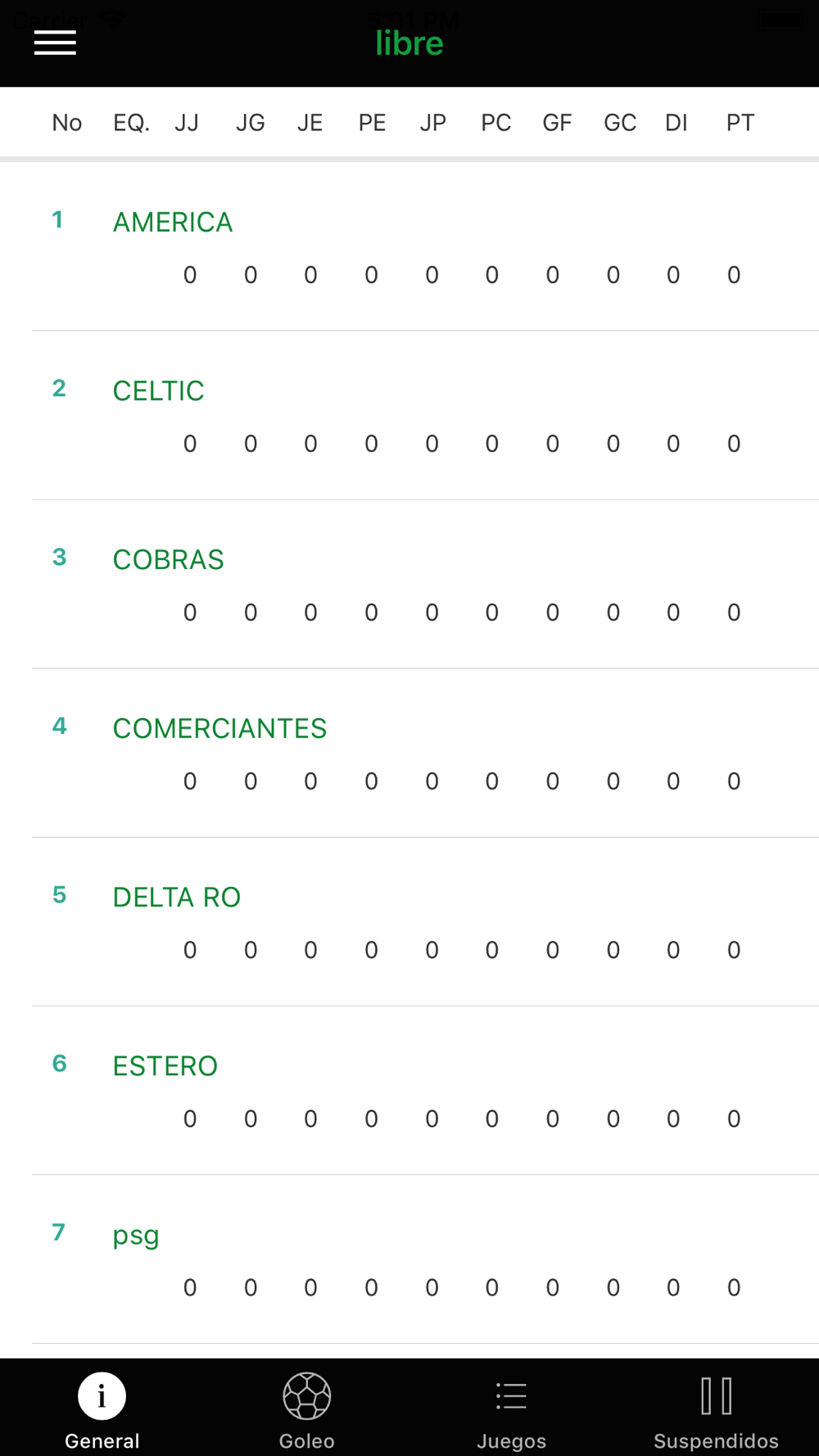Open the ESTERO team entry
The width and height of the screenshot is (819, 1456).
(x=165, y=1066)
